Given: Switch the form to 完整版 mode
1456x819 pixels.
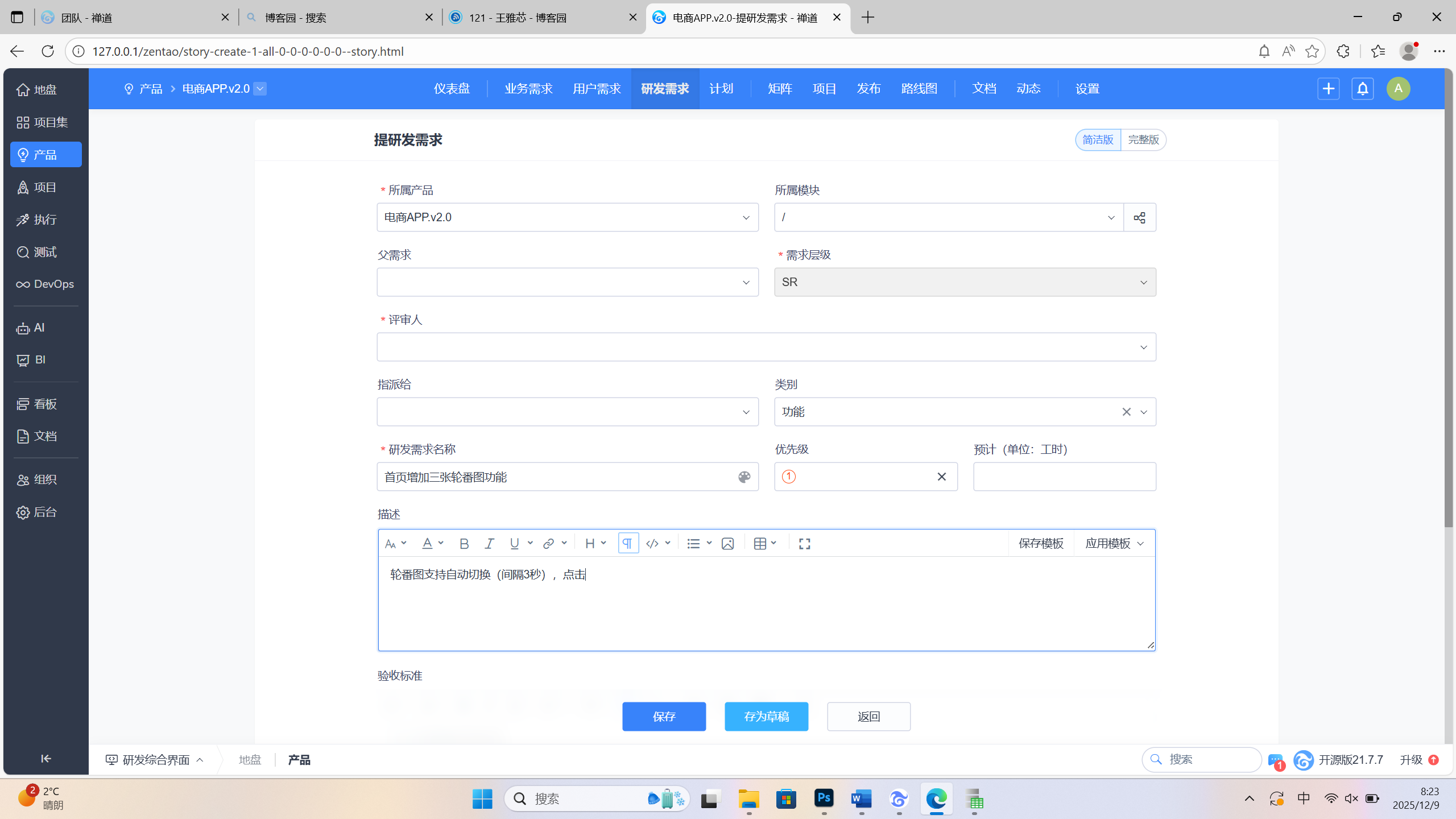Looking at the screenshot, I should click(x=1143, y=139).
